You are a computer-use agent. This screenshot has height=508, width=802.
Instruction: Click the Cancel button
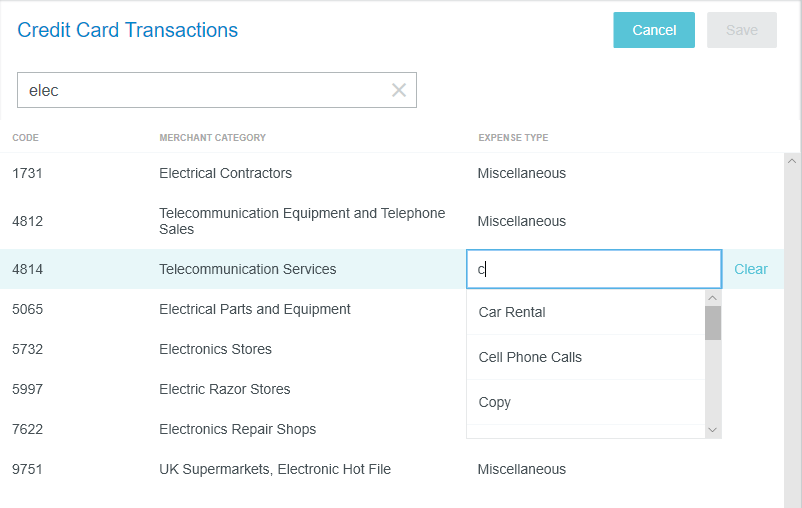(654, 30)
